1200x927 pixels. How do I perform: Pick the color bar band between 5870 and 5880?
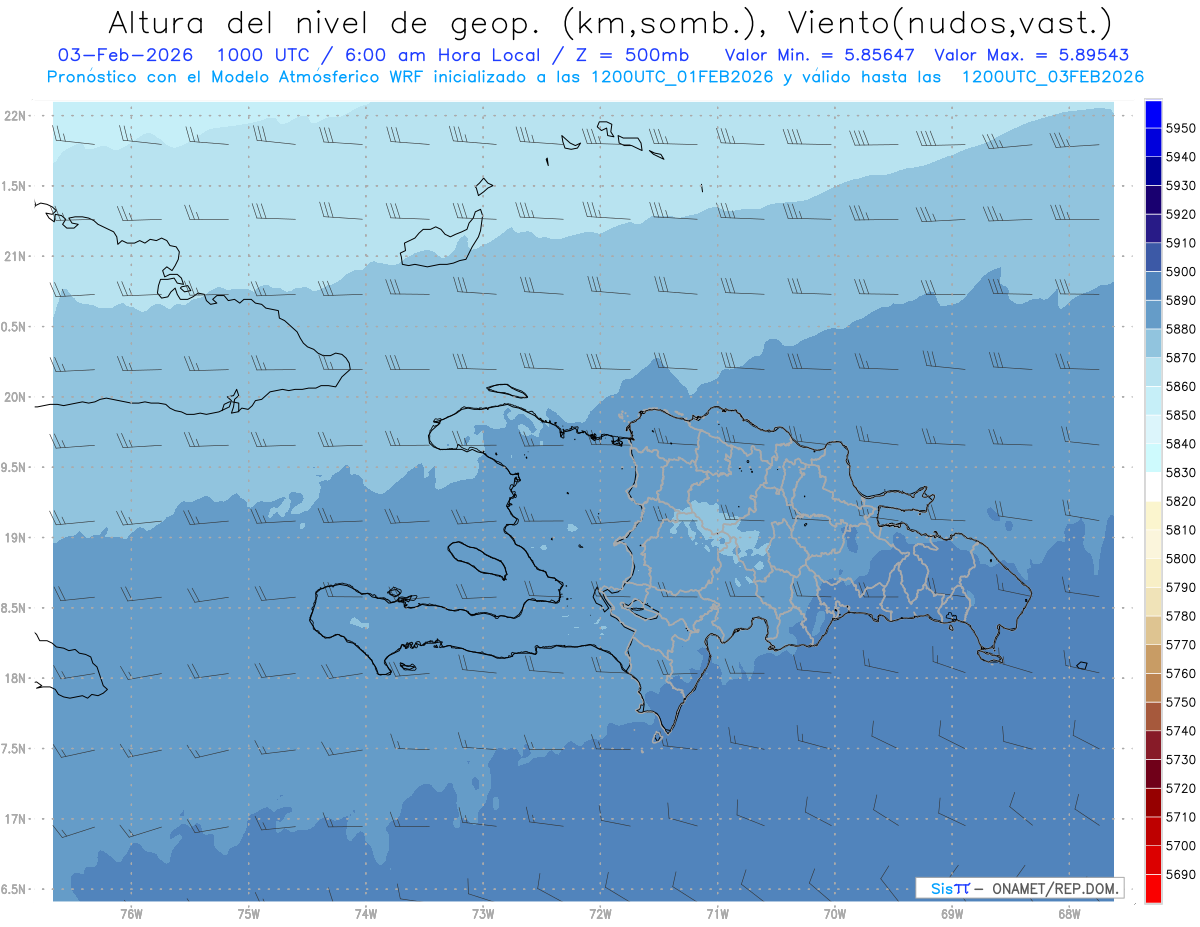coord(1152,343)
